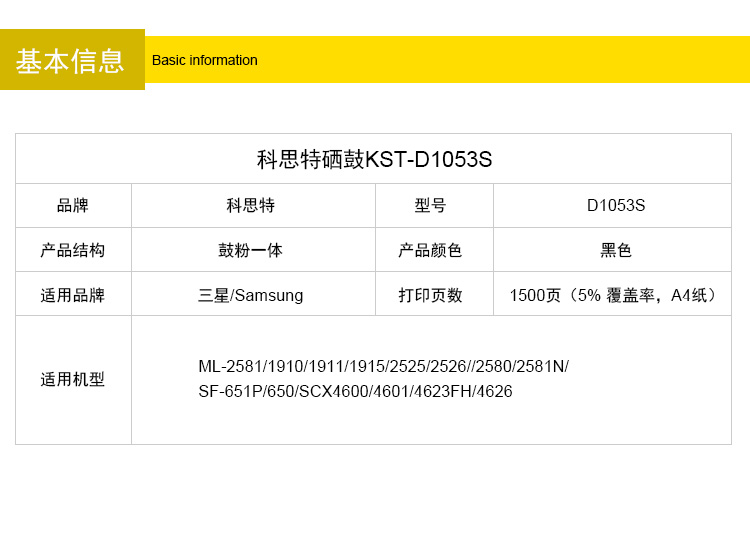Click the 型号 label cell
Viewport: 750px width, 533px height.
pyautogui.click(x=431, y=206)
